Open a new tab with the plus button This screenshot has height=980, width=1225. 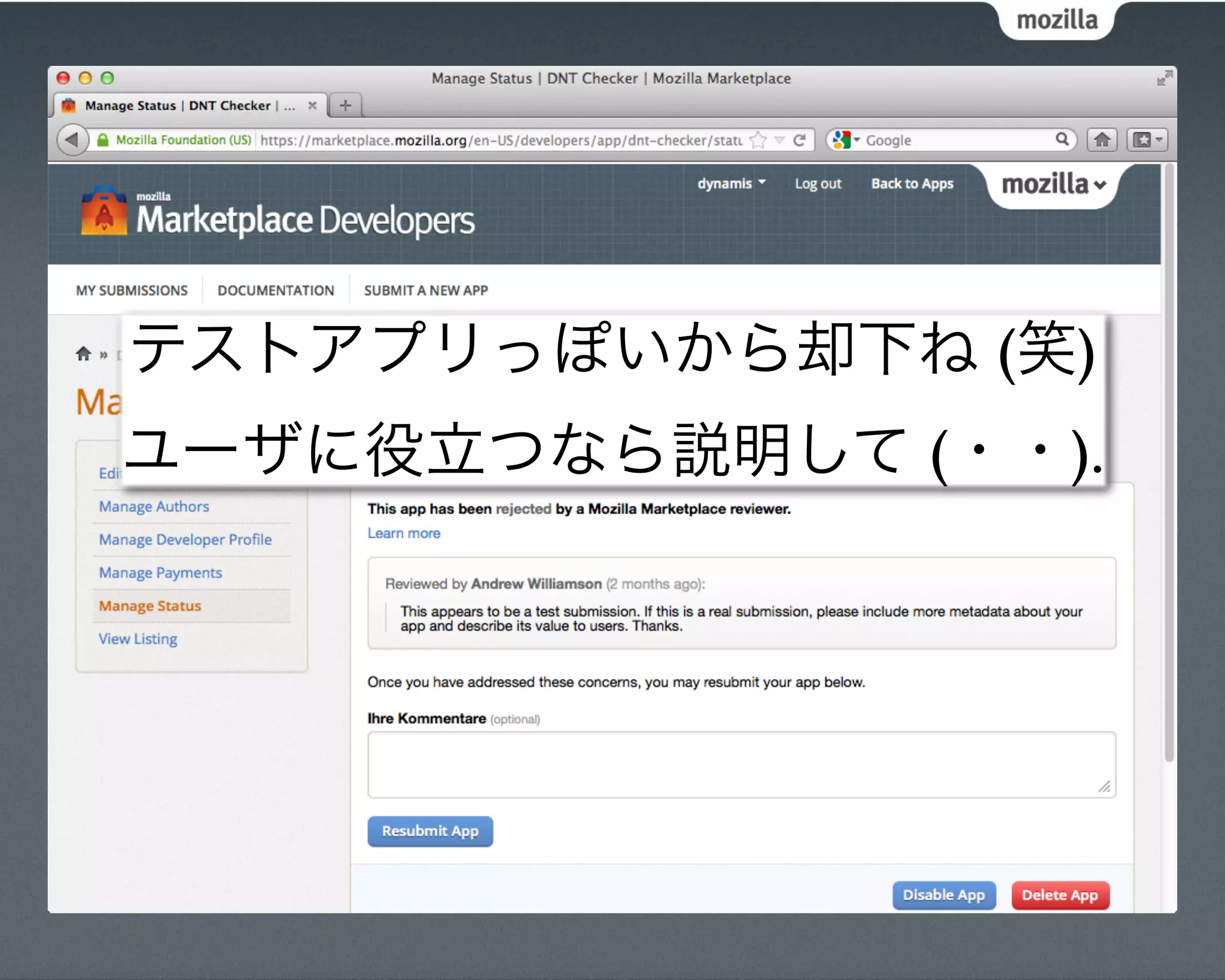coord(345,105)
